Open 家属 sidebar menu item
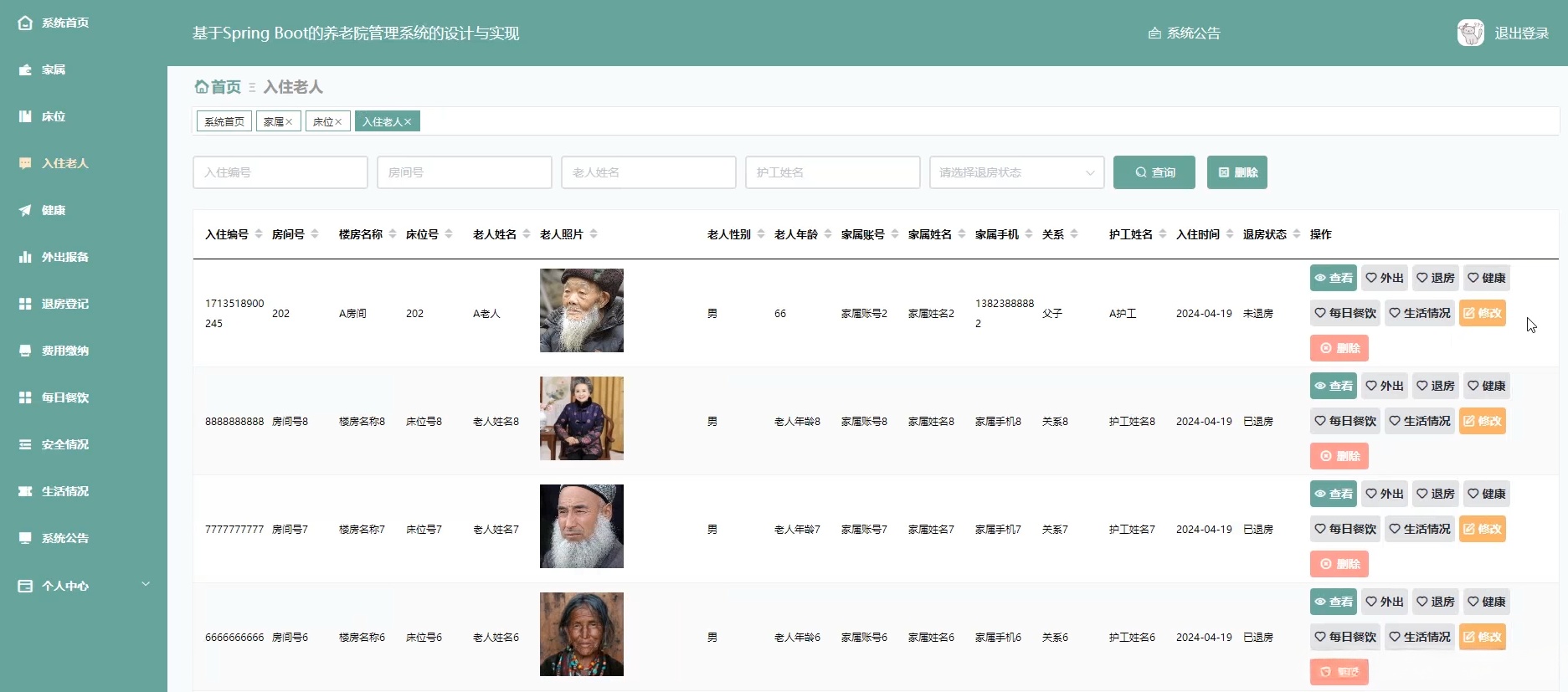 click(x=42, y=69)
